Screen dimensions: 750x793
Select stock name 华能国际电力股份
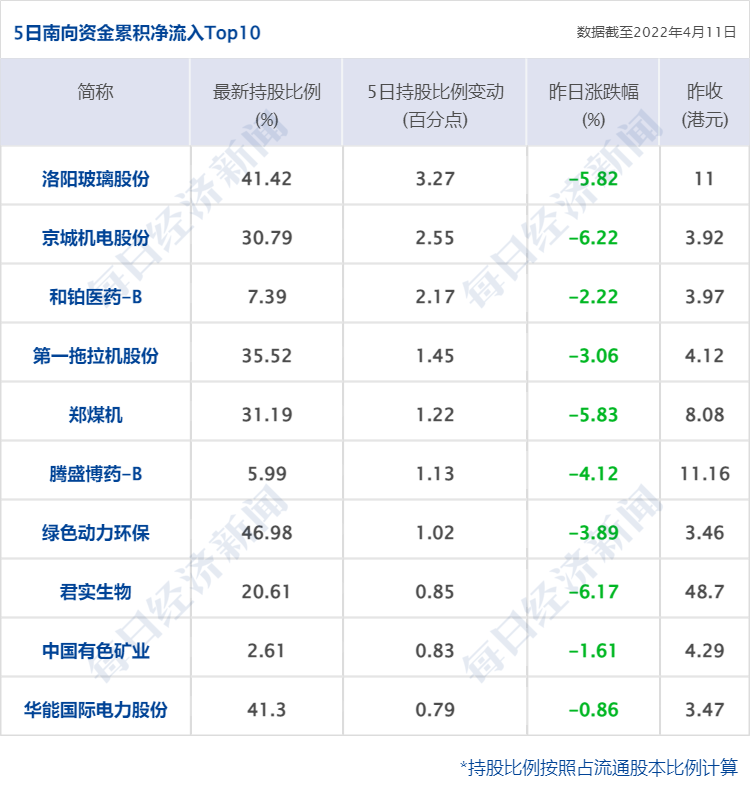[95, 710]
